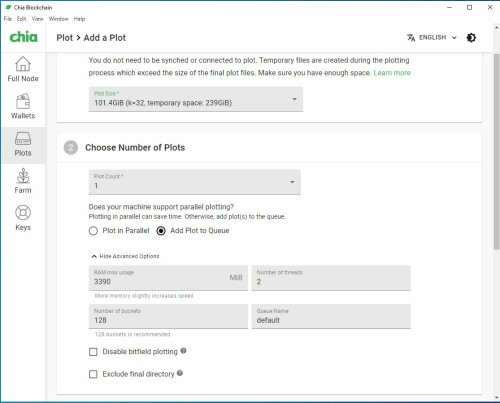The width and height of the screenshot is (500, 403).
Task: Click the RAM max usage field
Action: tap(168, 278)
